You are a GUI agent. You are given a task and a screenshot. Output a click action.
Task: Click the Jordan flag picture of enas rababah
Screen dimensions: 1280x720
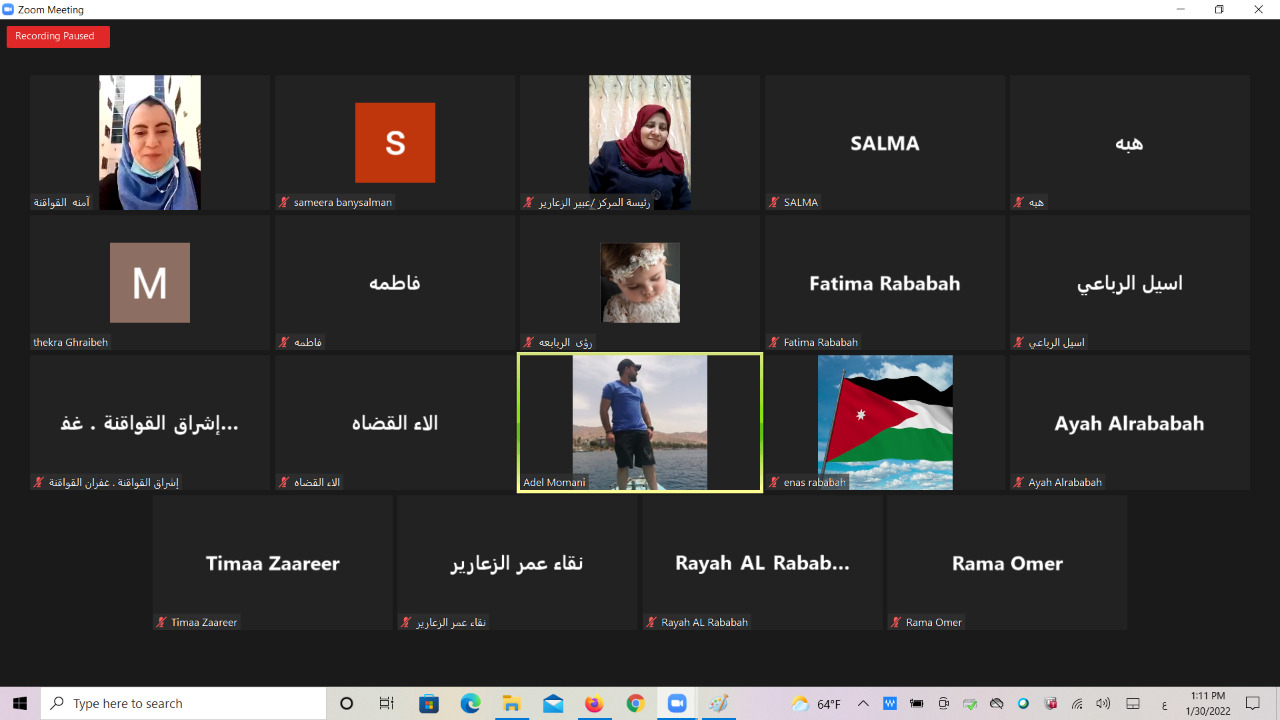885,422
